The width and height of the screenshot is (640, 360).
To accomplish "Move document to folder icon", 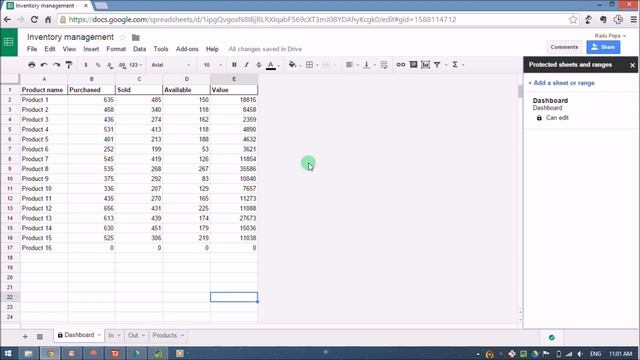I will (x=136, y=38).
